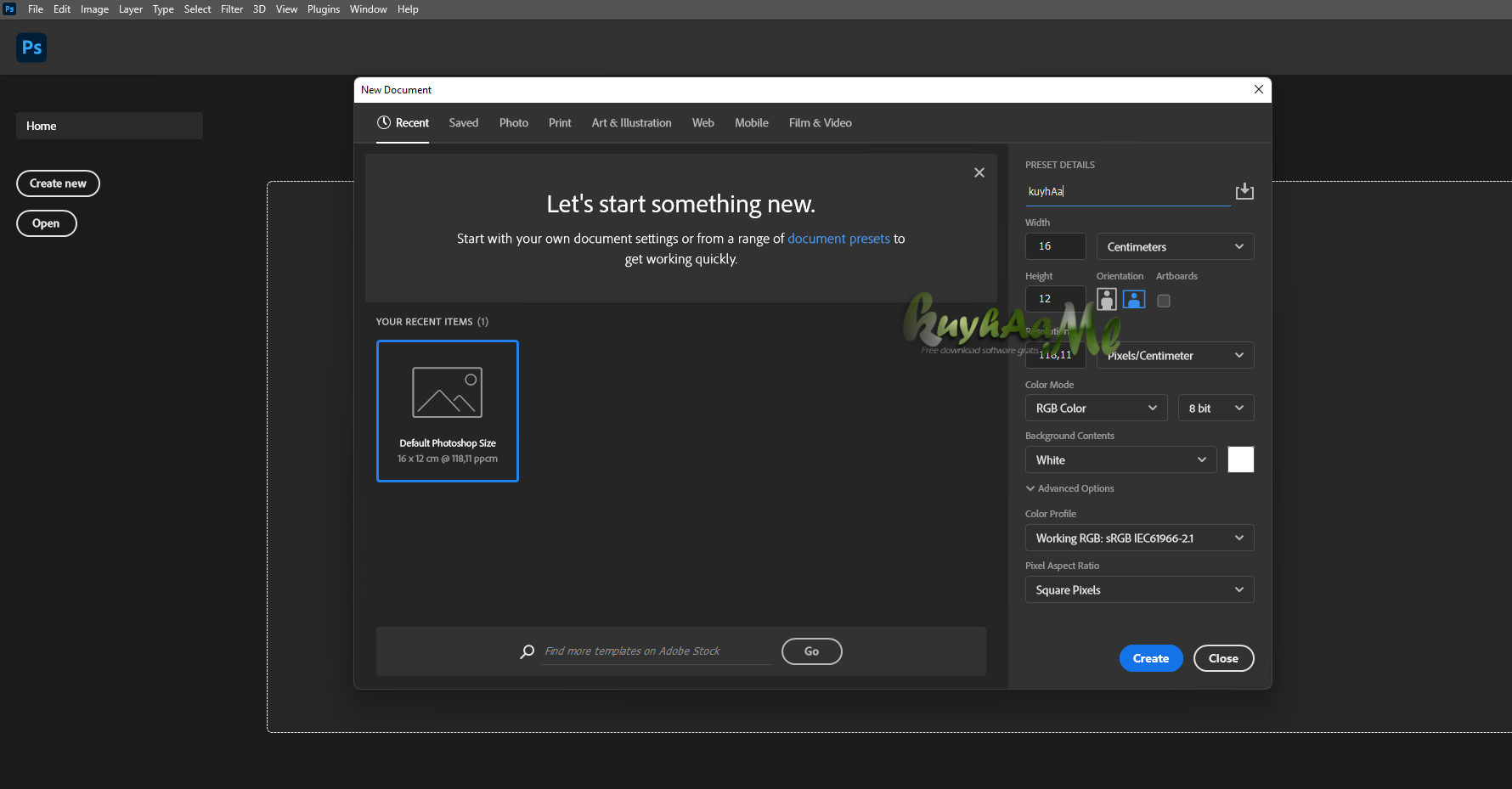Select landscape orientation icon

pyautogui.click(x=1134, y=299)
